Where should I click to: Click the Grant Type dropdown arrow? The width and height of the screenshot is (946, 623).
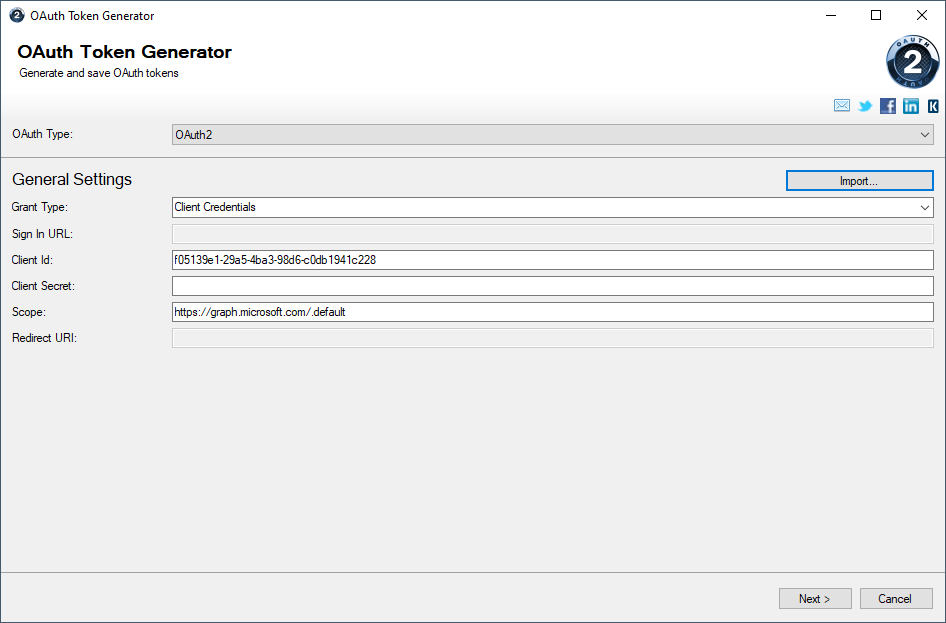[926, 207]
